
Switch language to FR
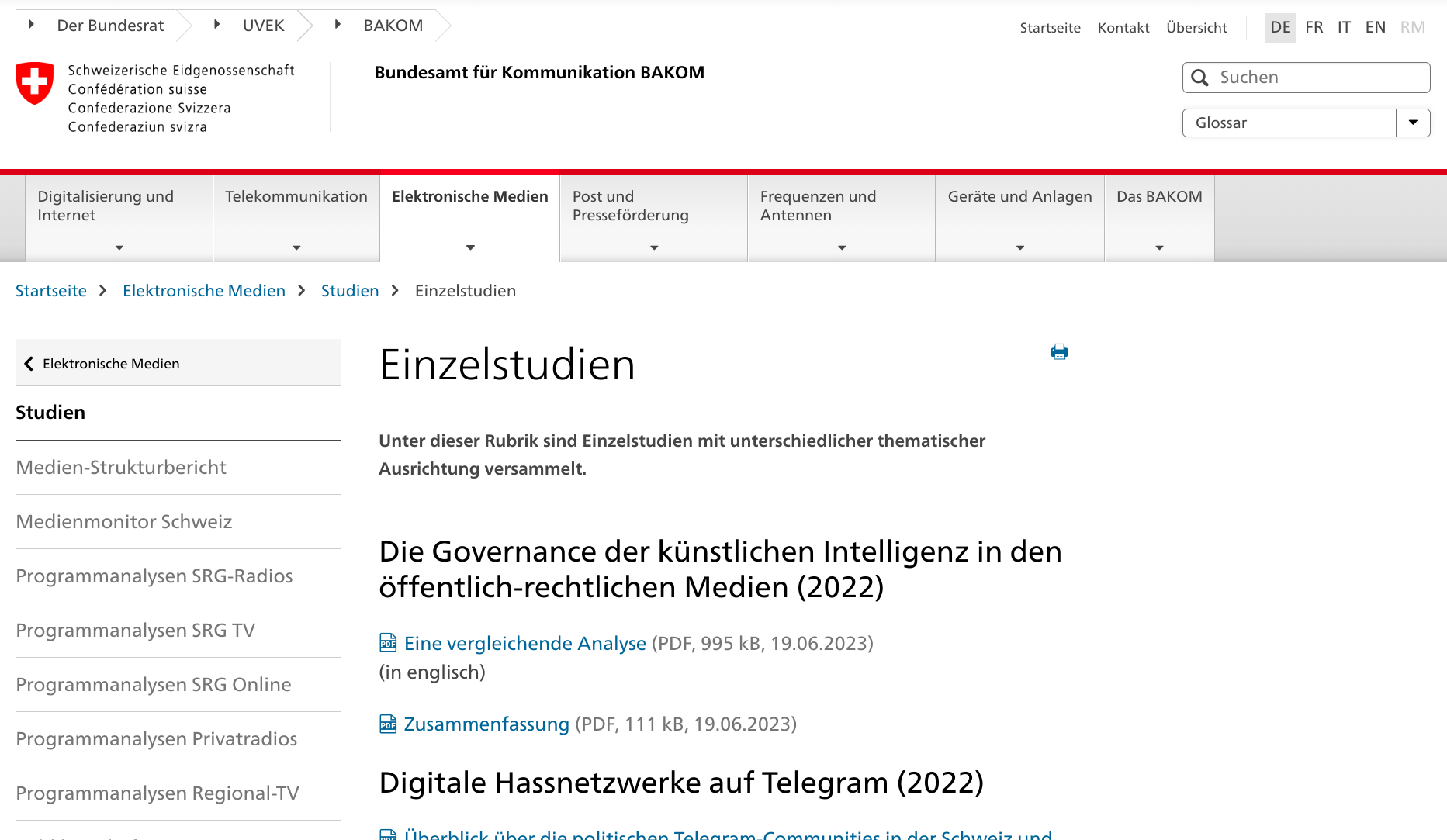[x=1314, y=27]
